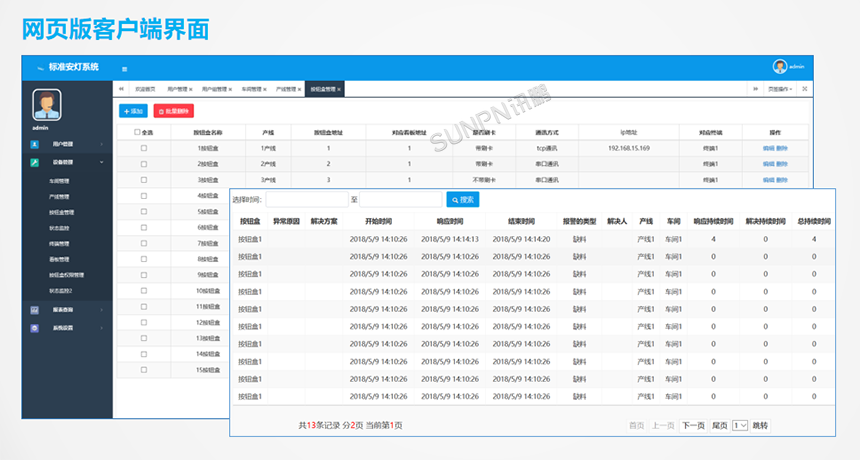Image resolution: width=860 pixels, height=460 pixels.
Task: Tick the 全选 checkbox in table header
Action: click(x=137, y=132)
